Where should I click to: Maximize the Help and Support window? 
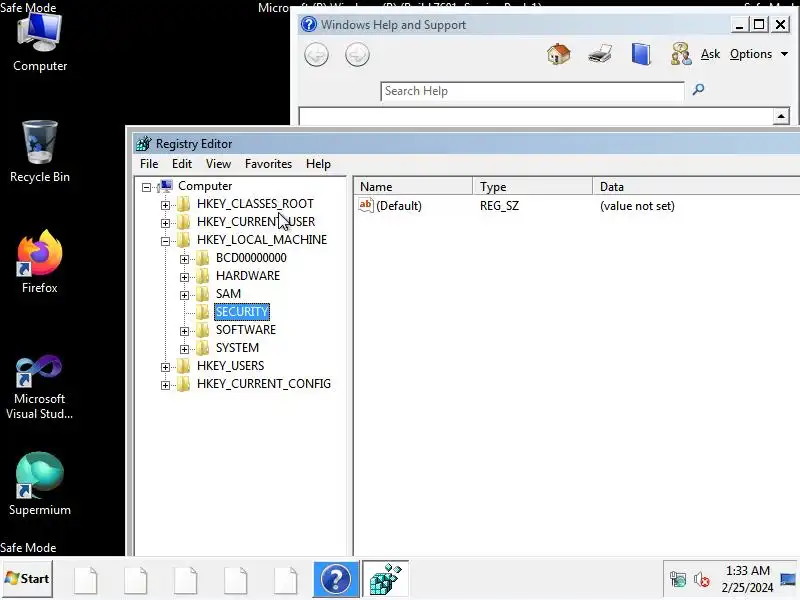759,24
